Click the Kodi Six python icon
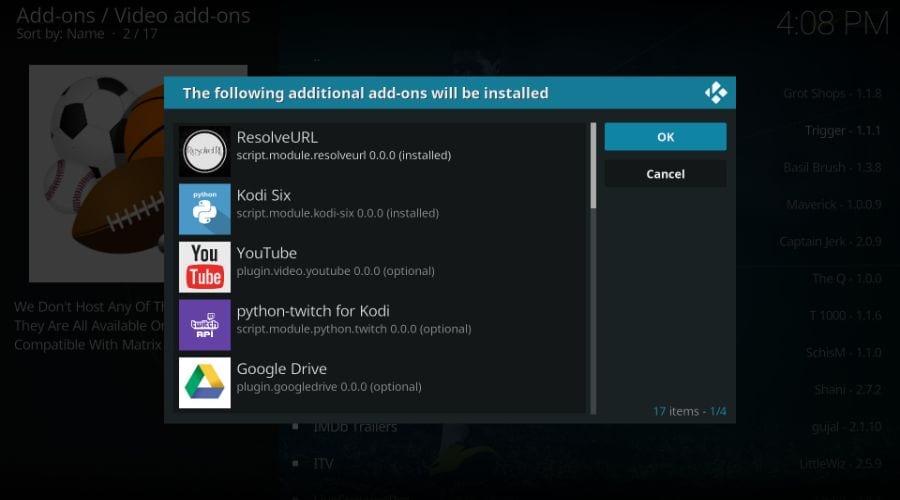Image resolution: width=900 pixels, height=500 pixels. tap(205, 209)
